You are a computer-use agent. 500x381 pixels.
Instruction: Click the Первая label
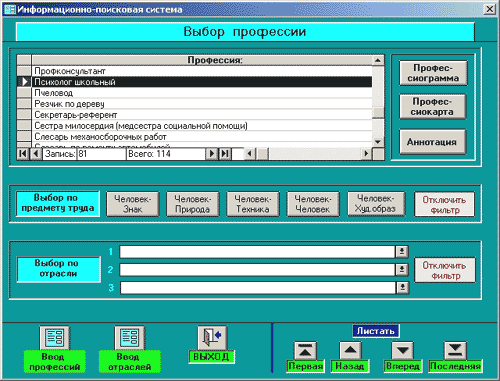[305, 366]
